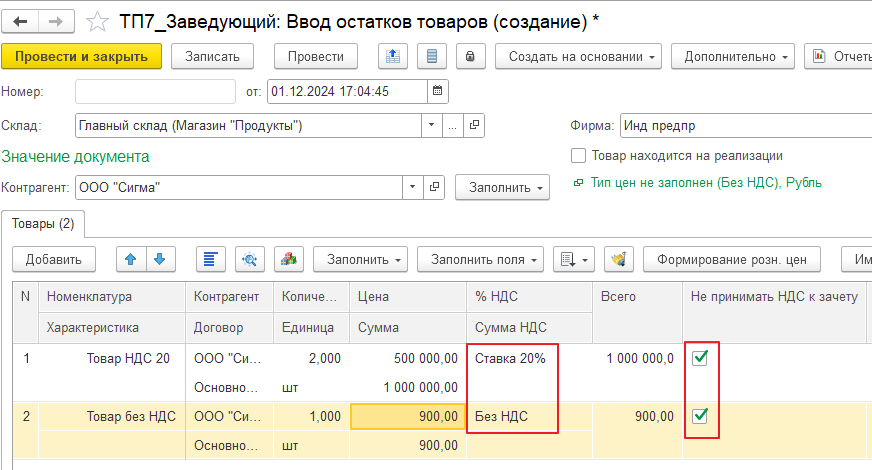The image size is (872, 470).
Task: Click the lock icon in toolbar
Action: click(469, 57)
